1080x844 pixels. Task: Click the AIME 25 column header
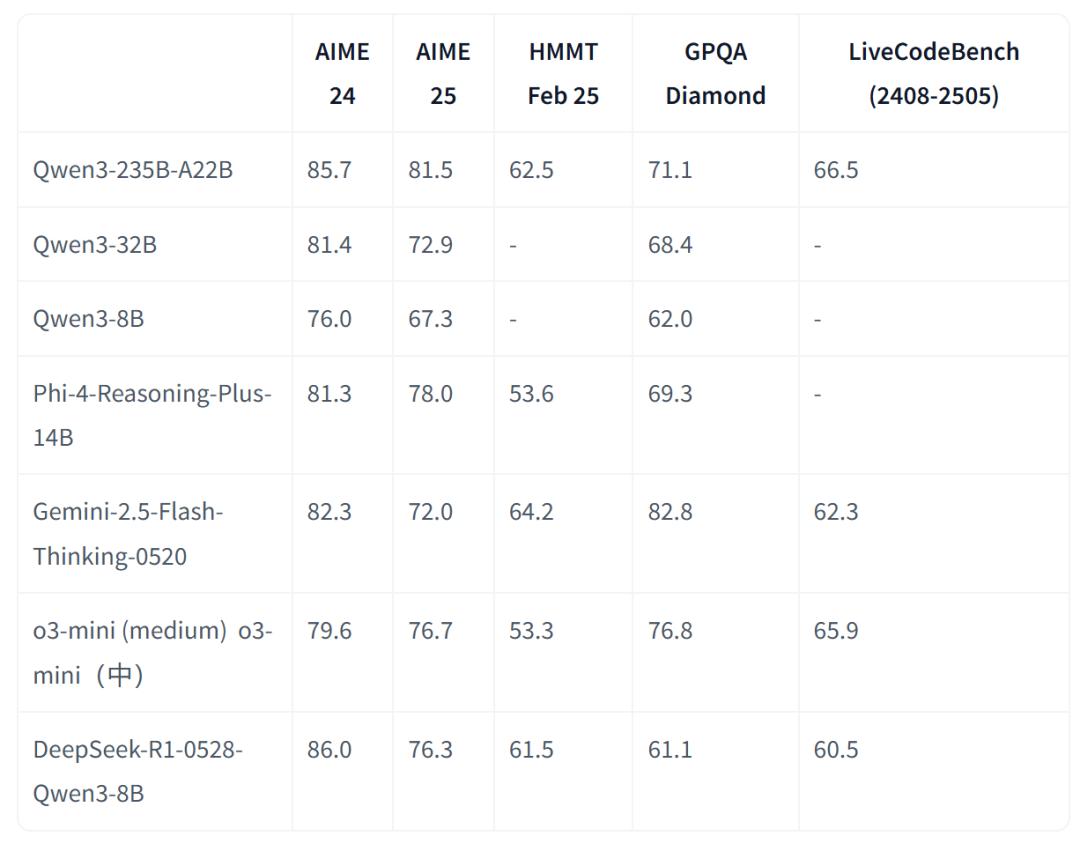click(443, 74)
